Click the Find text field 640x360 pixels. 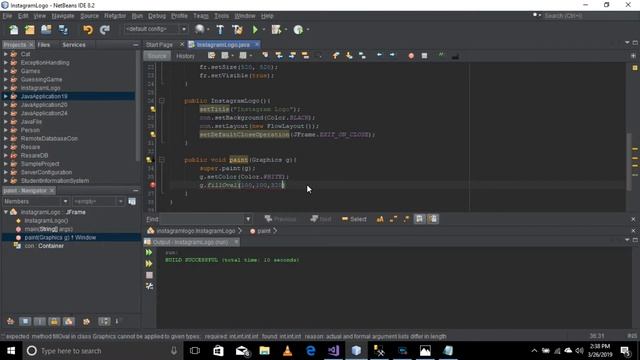(x=202, y=219)
